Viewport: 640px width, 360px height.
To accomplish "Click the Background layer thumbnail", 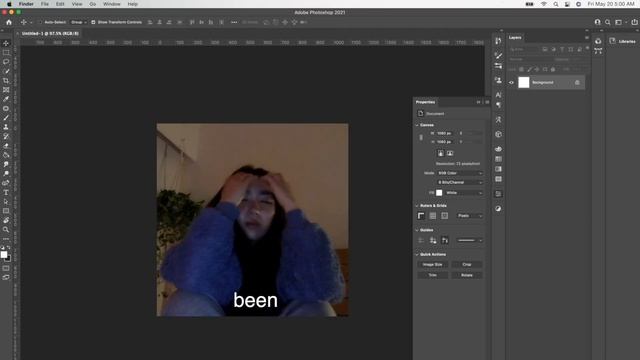I will (524, 82).
